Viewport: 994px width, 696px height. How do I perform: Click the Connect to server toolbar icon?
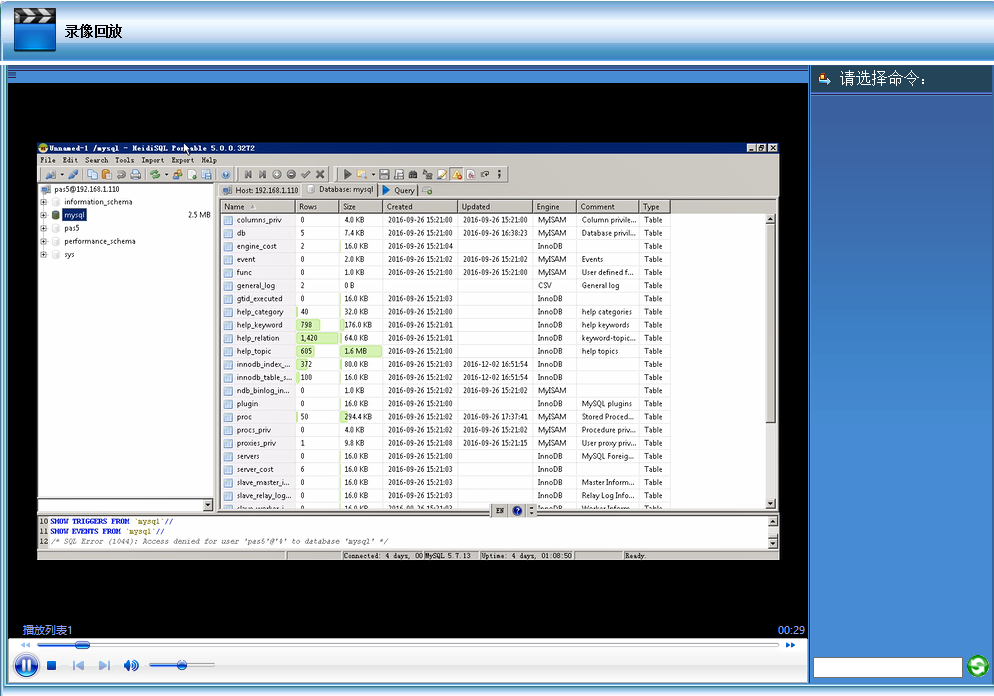(x=51, y=174)
